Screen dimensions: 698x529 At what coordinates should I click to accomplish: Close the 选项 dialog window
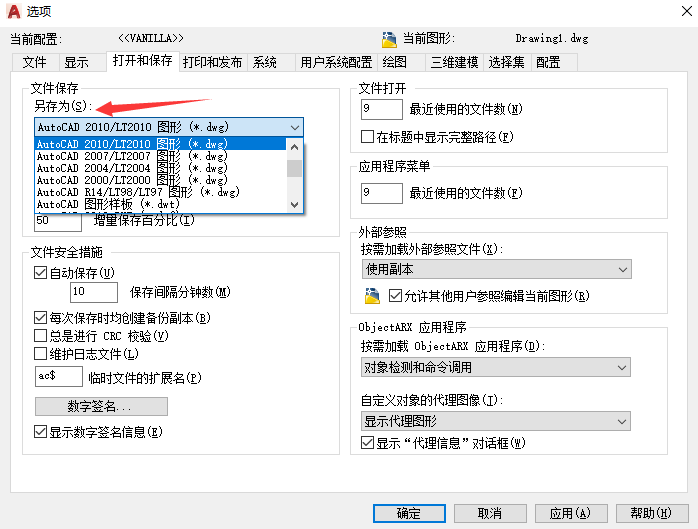(686, 11)
